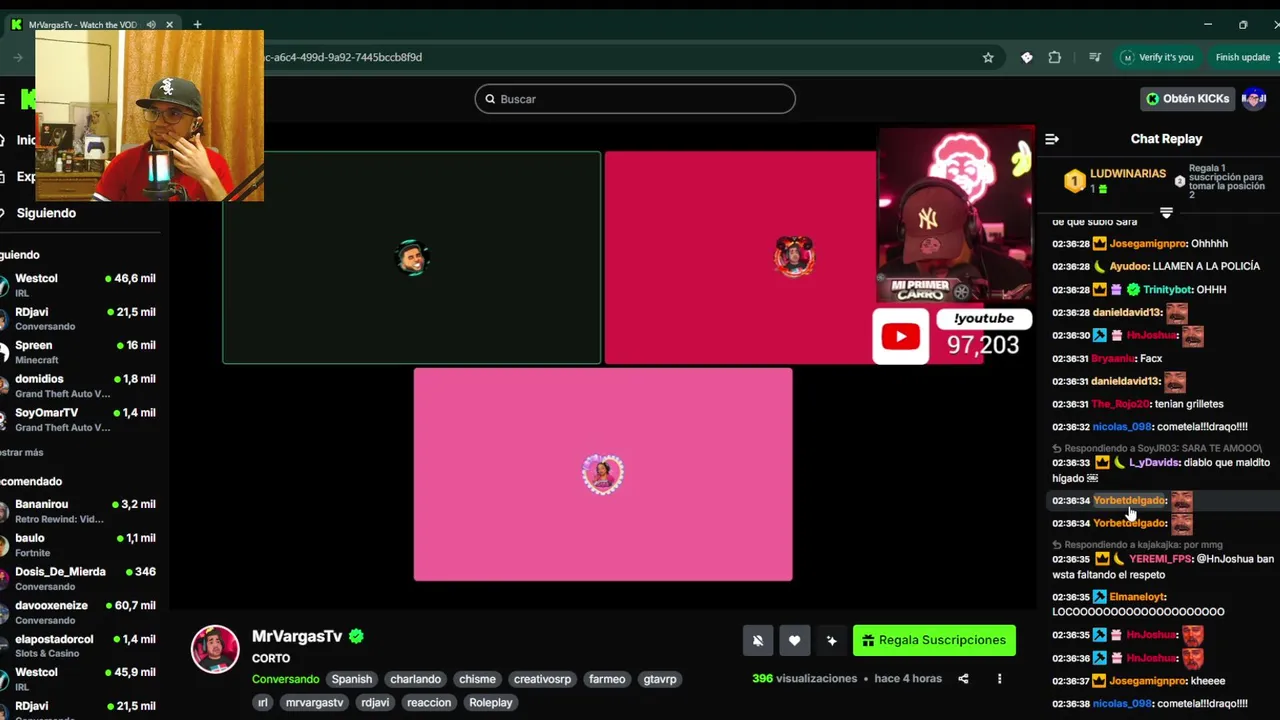Open a new browser tab

[x=197, y=24]
